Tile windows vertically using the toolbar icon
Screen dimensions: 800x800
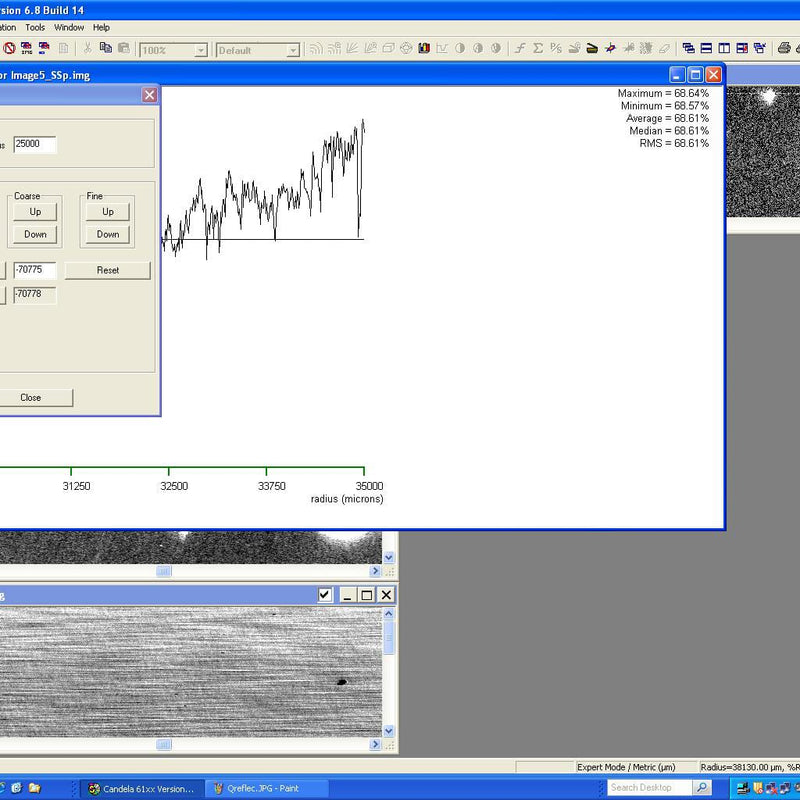tap(724, 48)
